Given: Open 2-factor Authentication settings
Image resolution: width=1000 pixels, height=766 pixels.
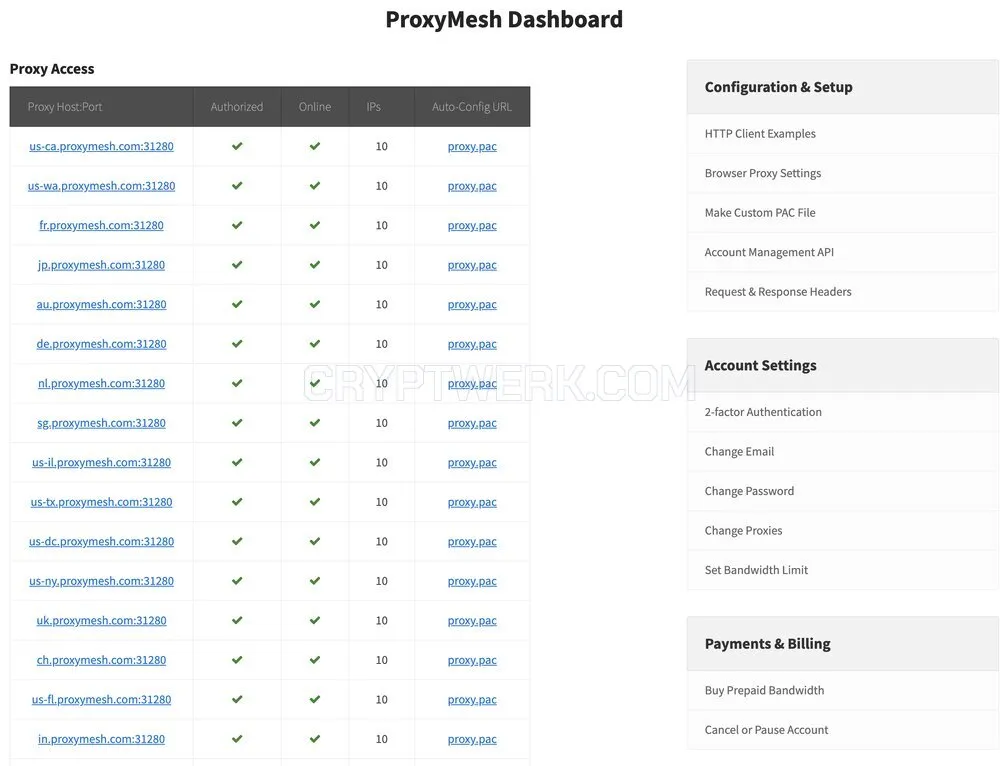Looking at the screenshot, I should tap(763, 412).
